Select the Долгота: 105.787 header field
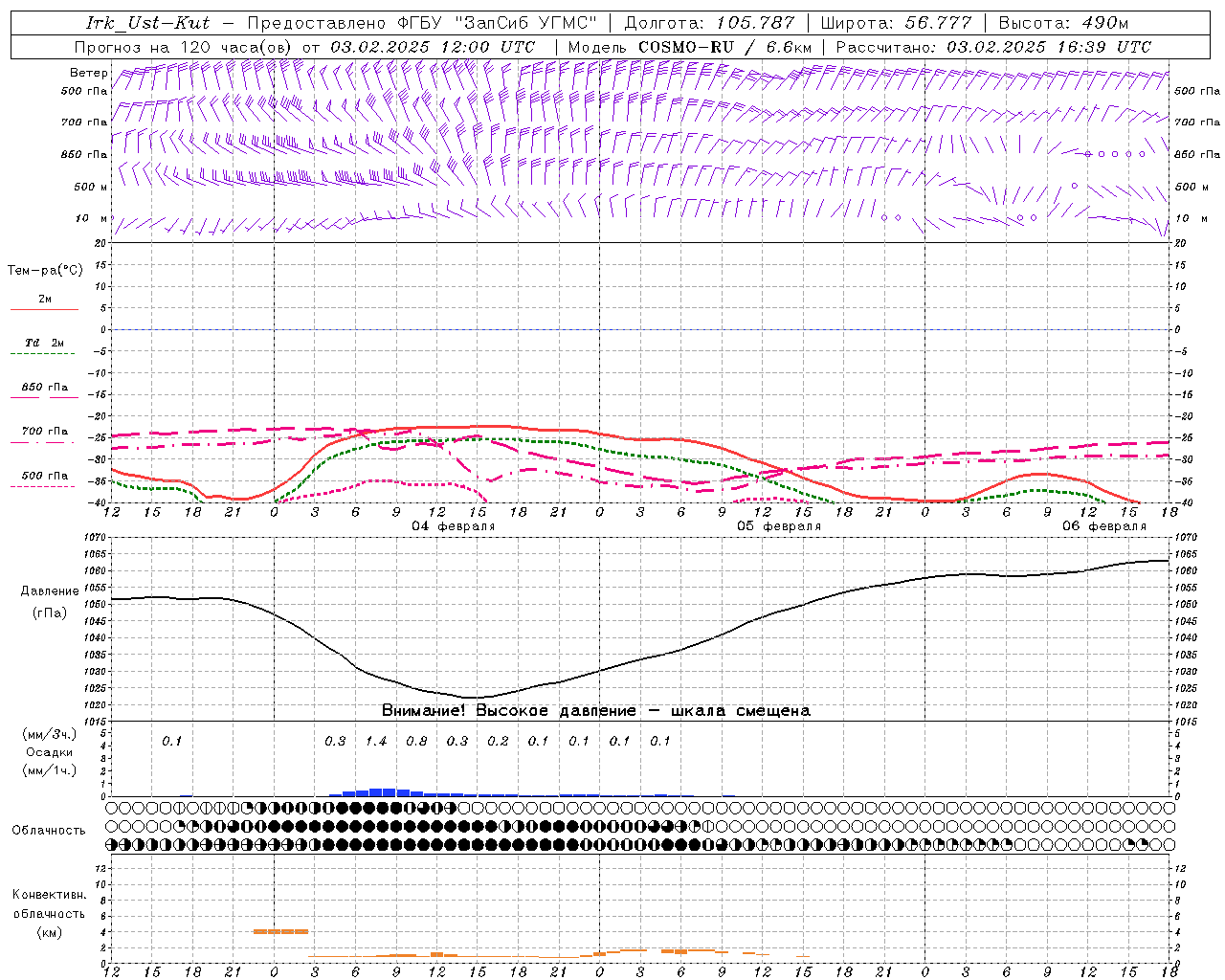Screen dimensions: 1225x980 pos(709,23)
